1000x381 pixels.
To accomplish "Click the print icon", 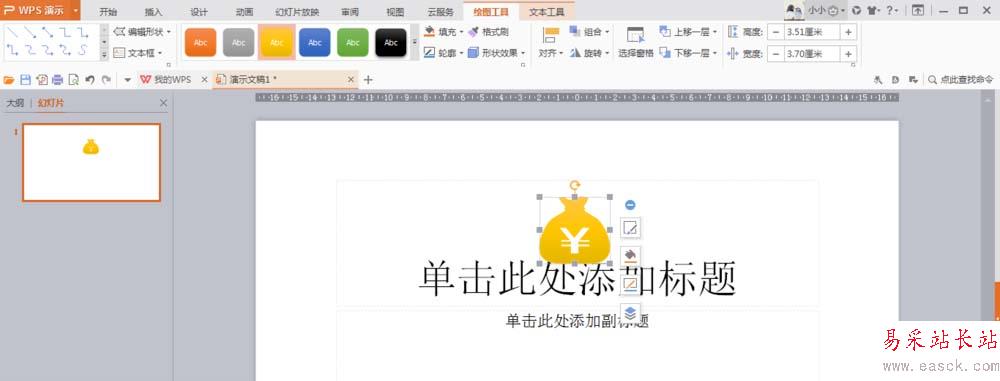I will tap(57, 80).
